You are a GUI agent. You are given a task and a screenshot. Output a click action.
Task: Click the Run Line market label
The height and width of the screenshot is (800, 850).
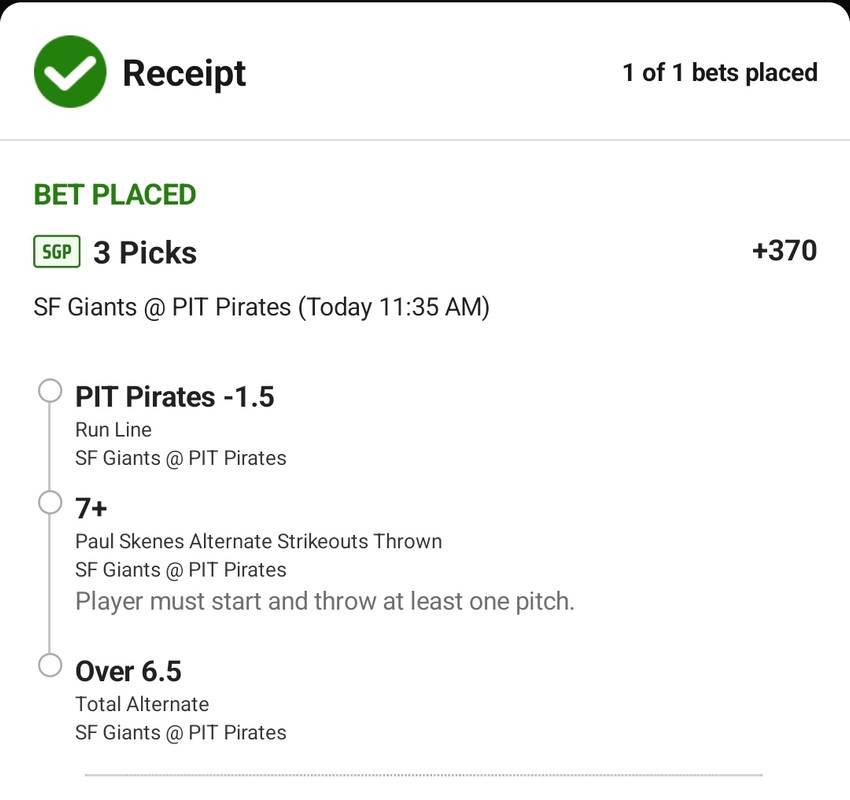coord(113,430)
